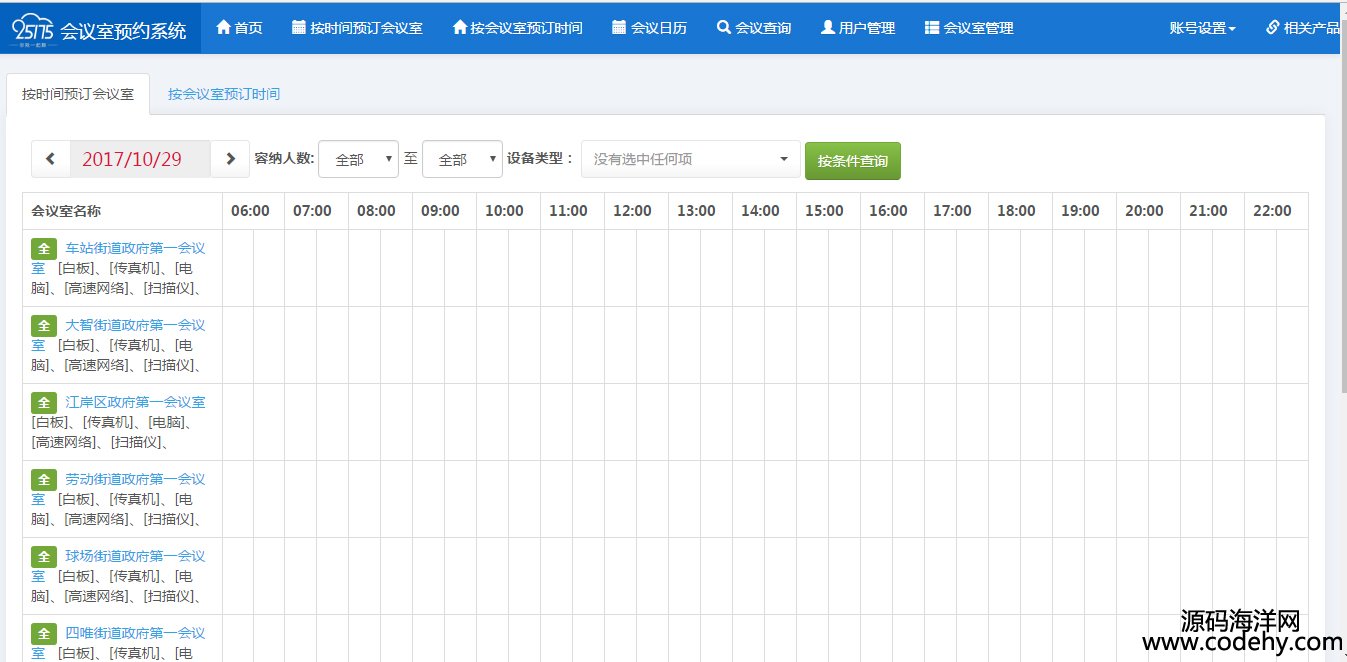Viewport: 1347px width, 662px height.
Task: Go to previous day using left arrow
Action: click(51, 159)
